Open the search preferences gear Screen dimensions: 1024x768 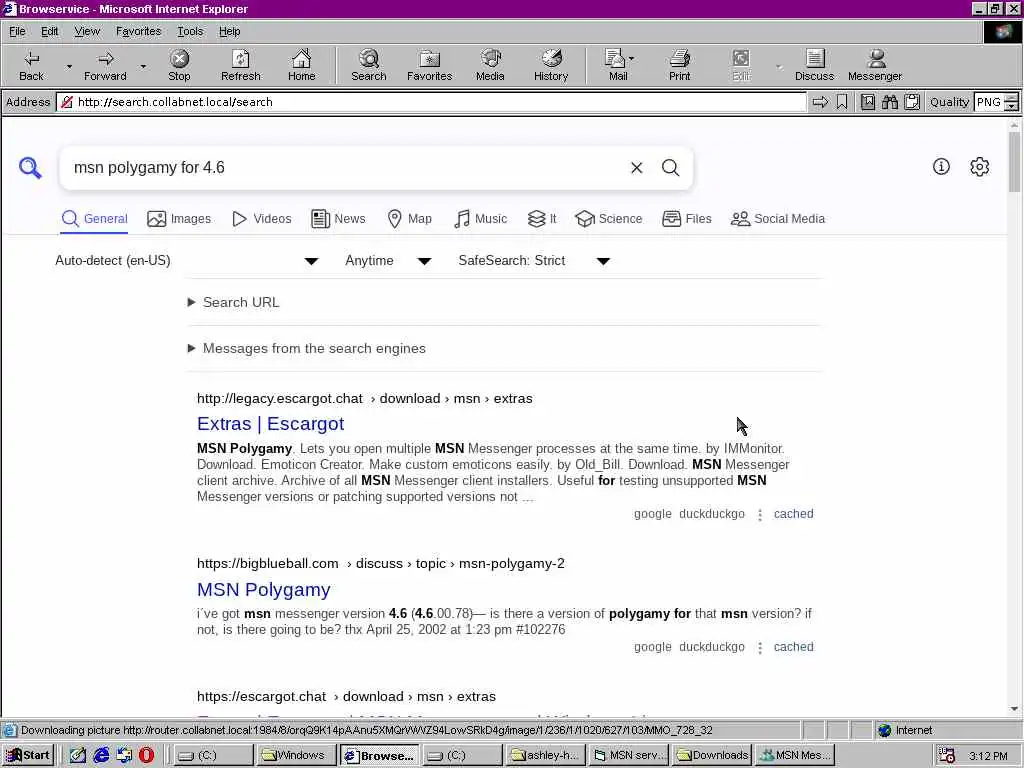click(x=980, y=167)
